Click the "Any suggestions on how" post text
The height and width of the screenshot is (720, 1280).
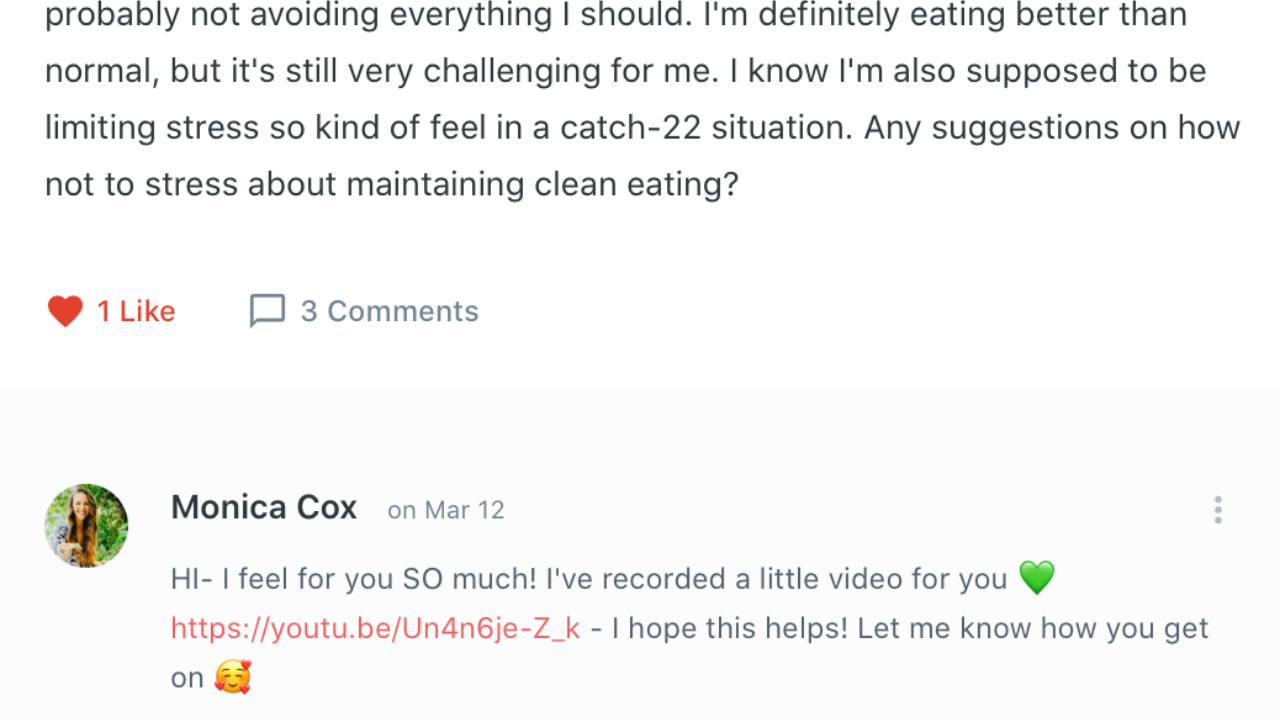[x=1051, y=128]
